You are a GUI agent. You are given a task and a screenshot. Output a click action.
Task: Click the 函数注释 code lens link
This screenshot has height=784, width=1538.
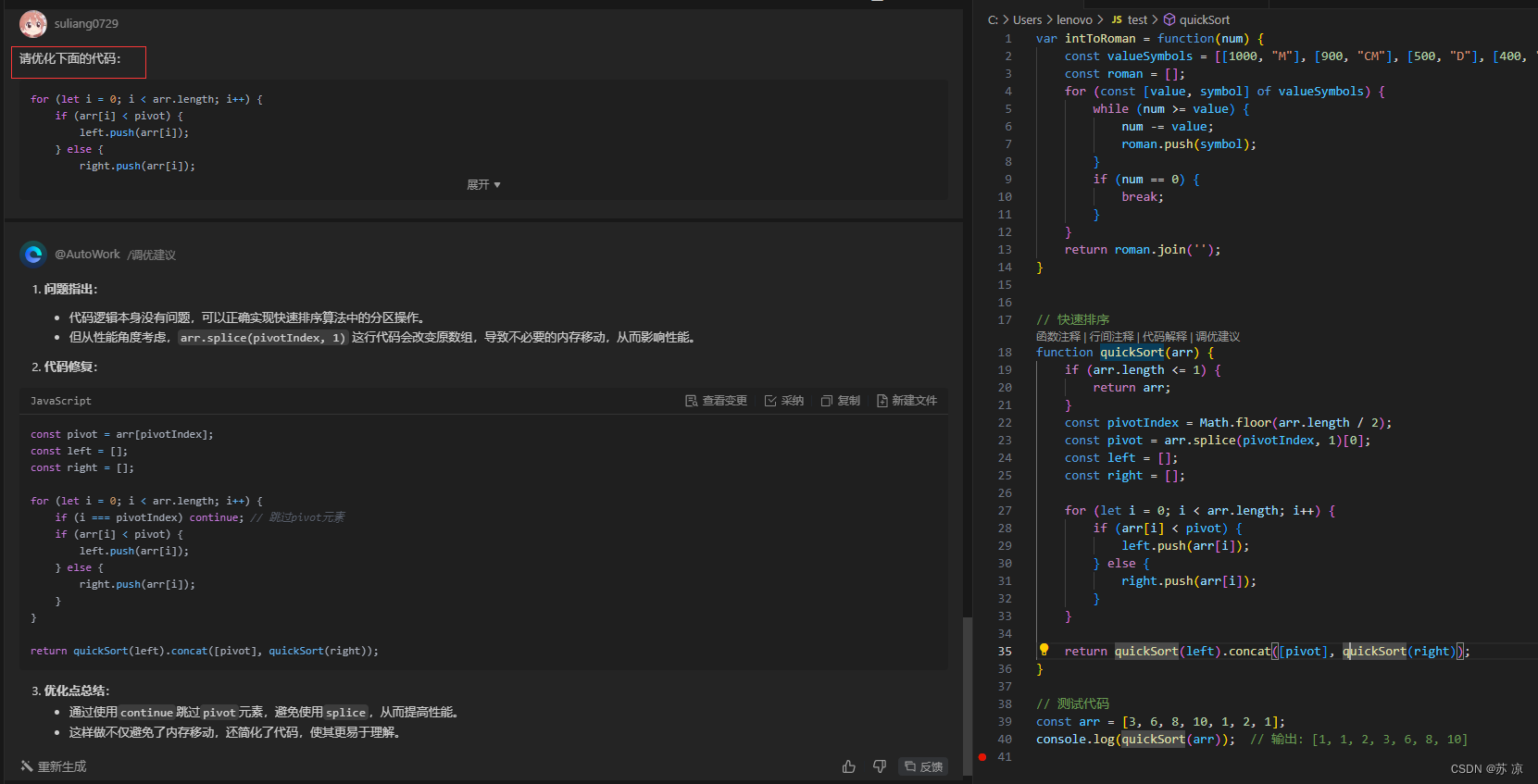(1058, 337)
